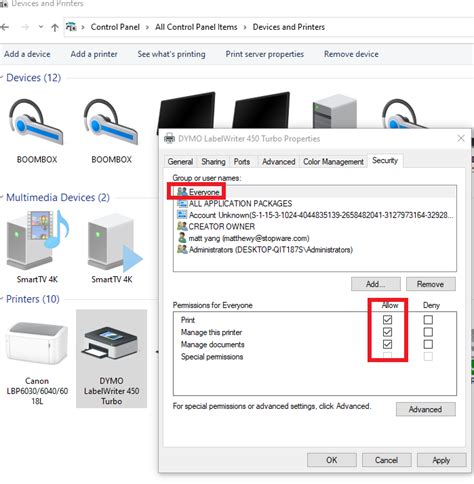The height and width of the screenshot is (484, 474).
Task: Select SmartTV 4K with music note icon
Action: [x=37, y=247]
